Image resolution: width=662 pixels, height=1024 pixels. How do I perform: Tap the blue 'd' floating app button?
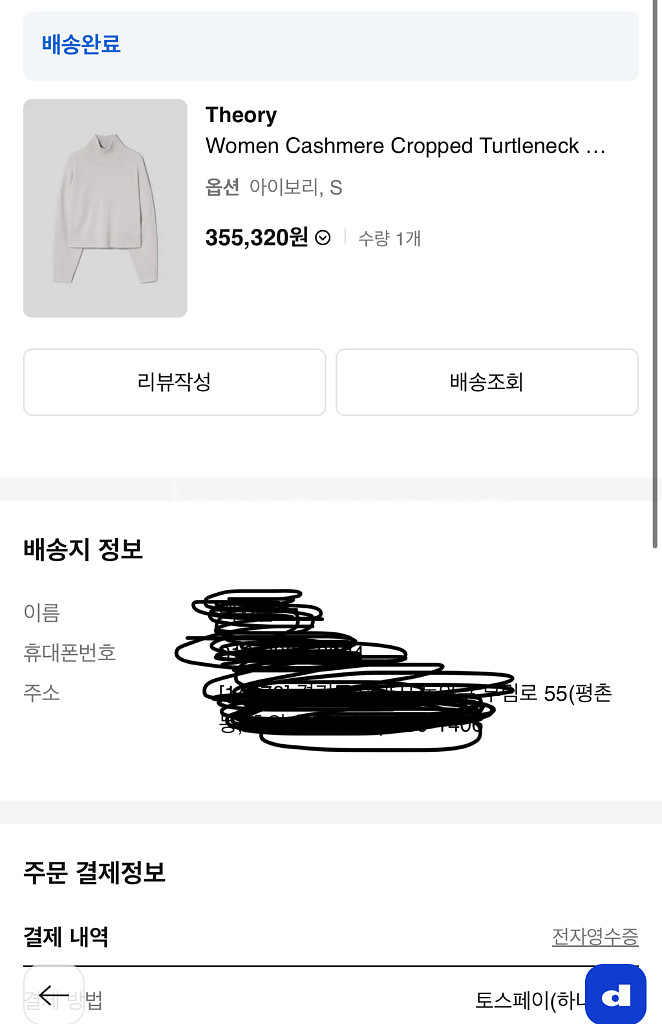coord(615,994)
